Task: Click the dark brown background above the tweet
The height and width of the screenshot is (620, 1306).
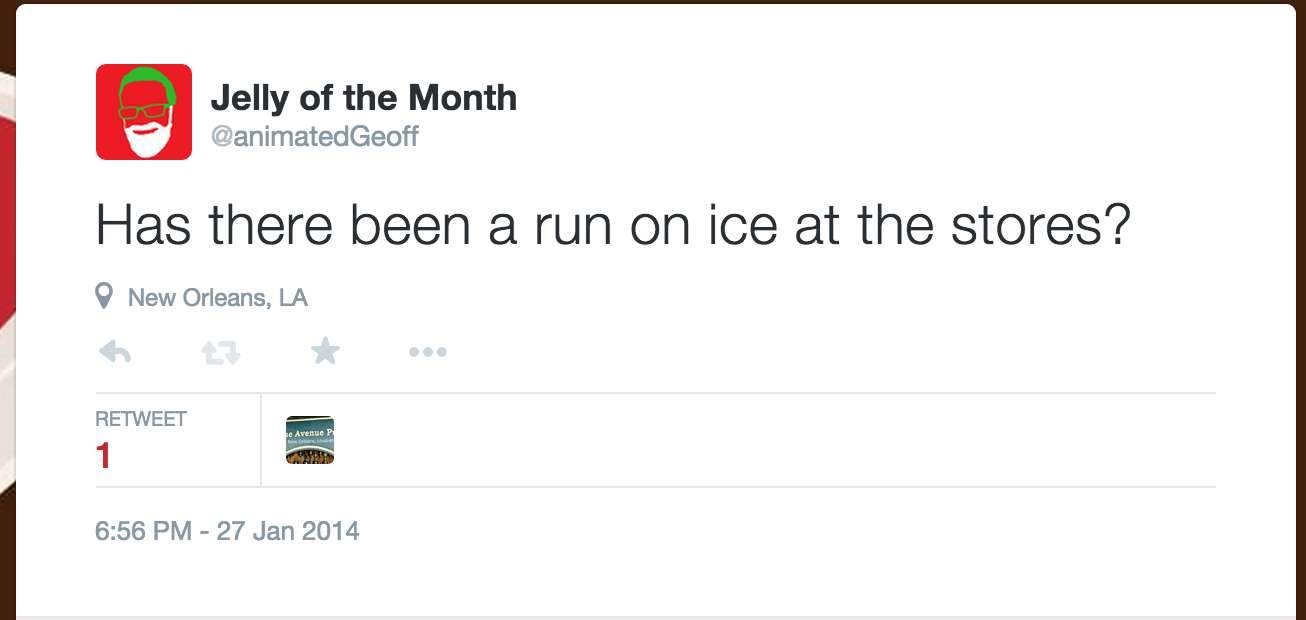Action: tap(650, 1)
